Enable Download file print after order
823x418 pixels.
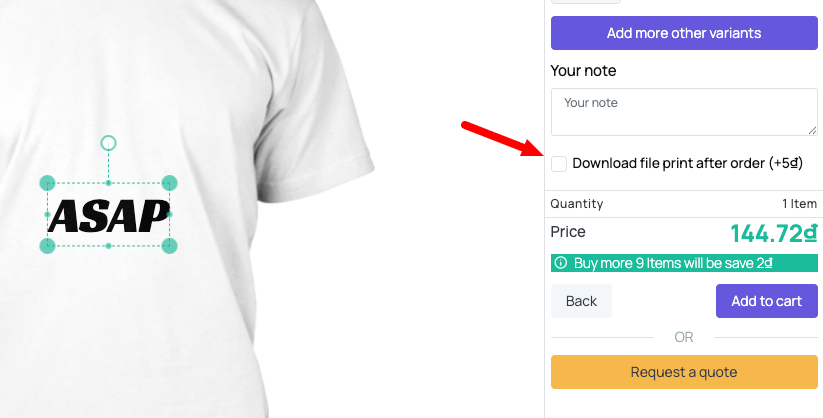[x=559, y=163]
